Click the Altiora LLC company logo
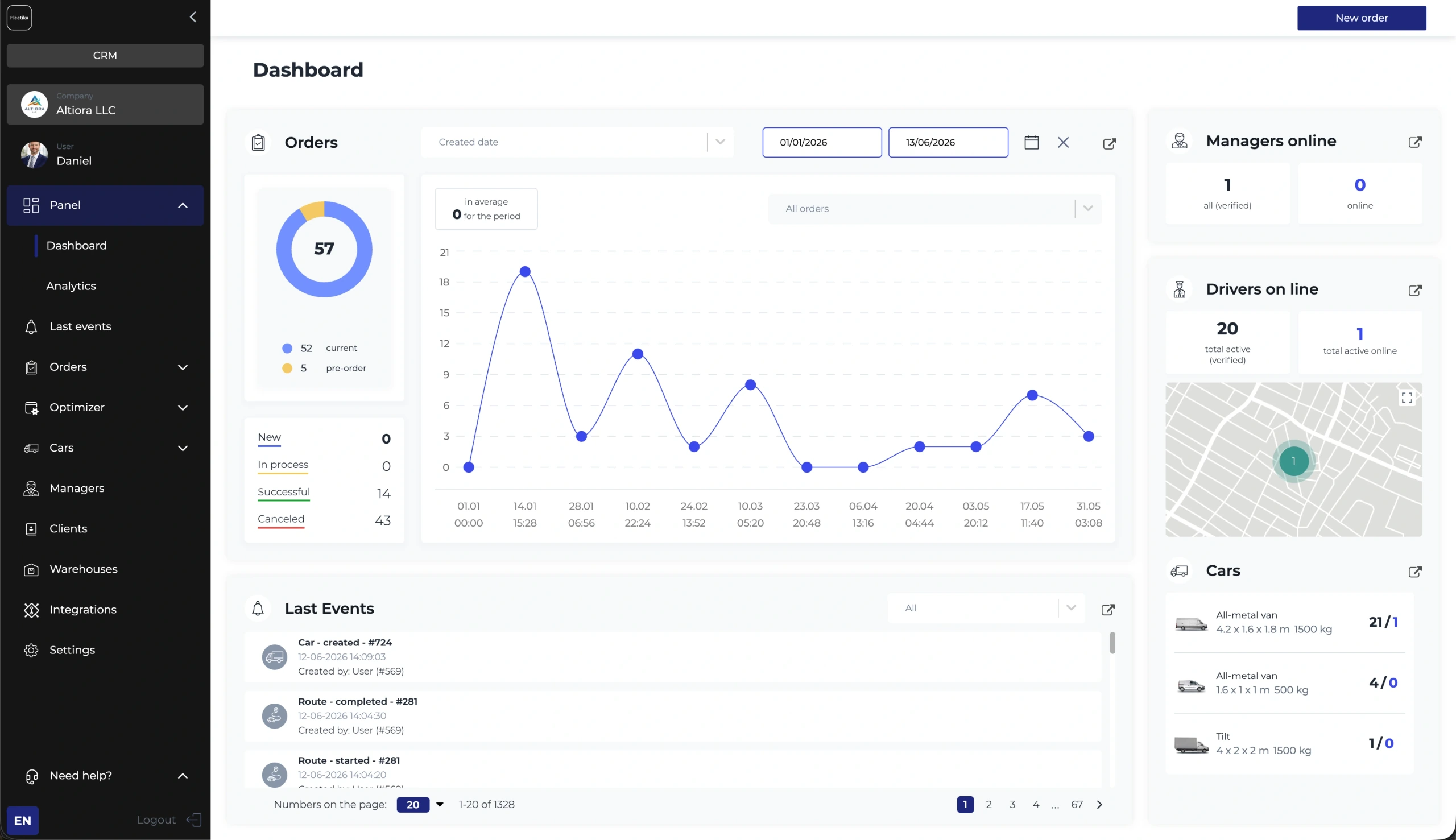This screenshot has height=840, width=1456. click(x=34, y=105)
